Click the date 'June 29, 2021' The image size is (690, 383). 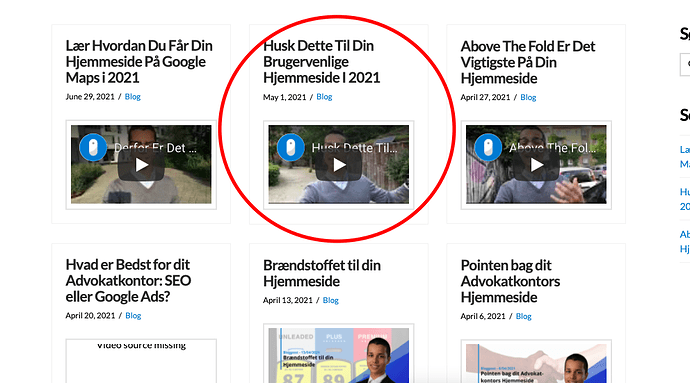click(90, 96)
